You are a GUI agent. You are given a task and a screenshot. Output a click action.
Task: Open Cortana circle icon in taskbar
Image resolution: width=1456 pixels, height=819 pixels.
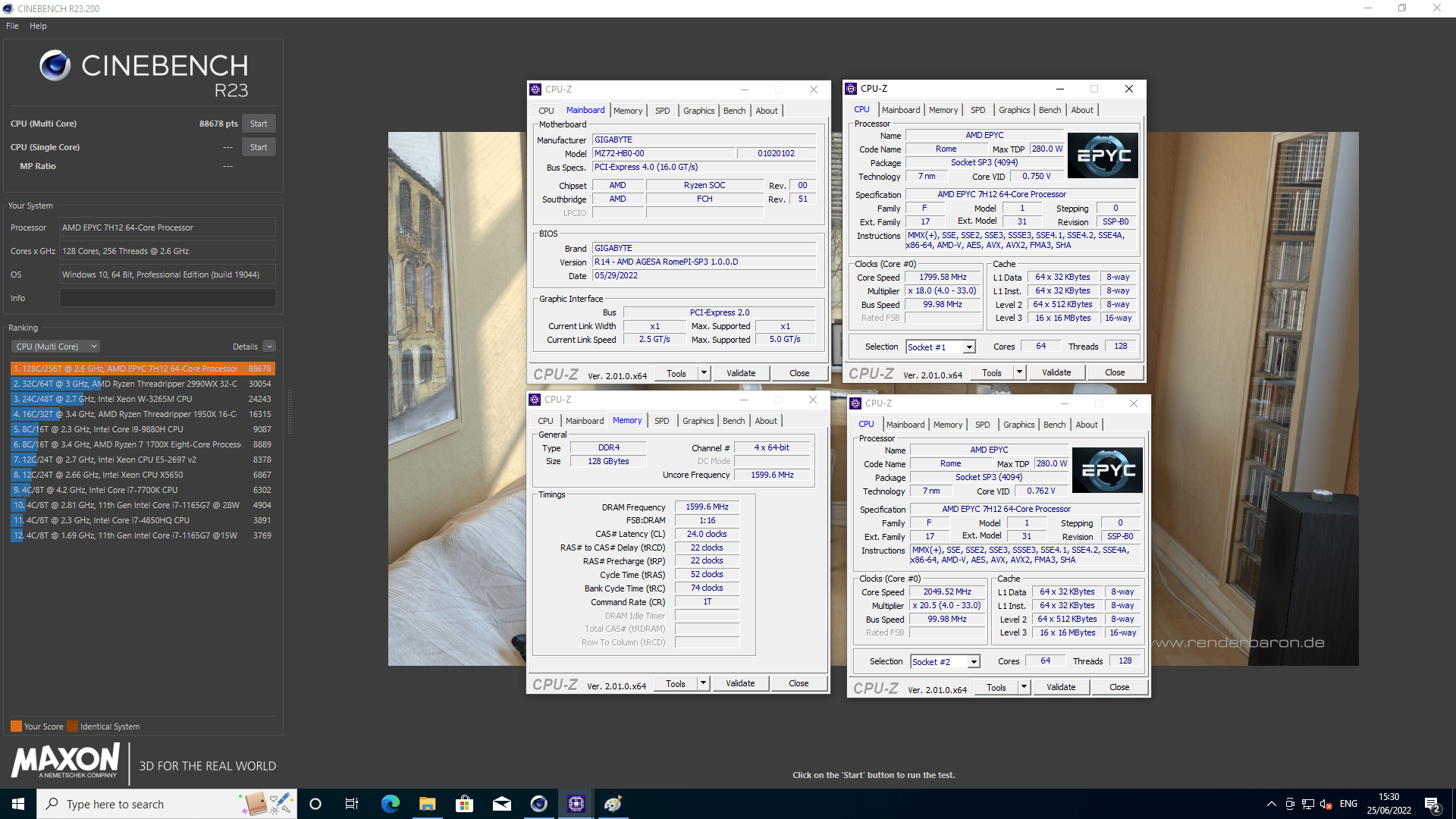[315, 804]
